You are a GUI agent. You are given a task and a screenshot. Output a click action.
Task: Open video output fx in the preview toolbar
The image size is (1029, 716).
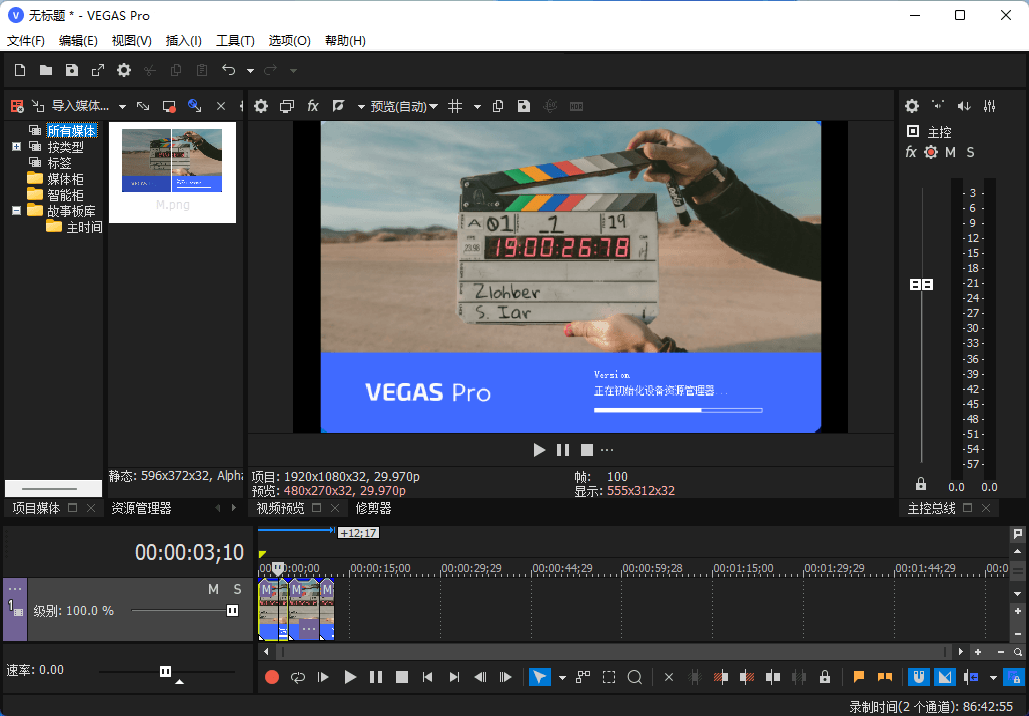(x=313, y=106)
